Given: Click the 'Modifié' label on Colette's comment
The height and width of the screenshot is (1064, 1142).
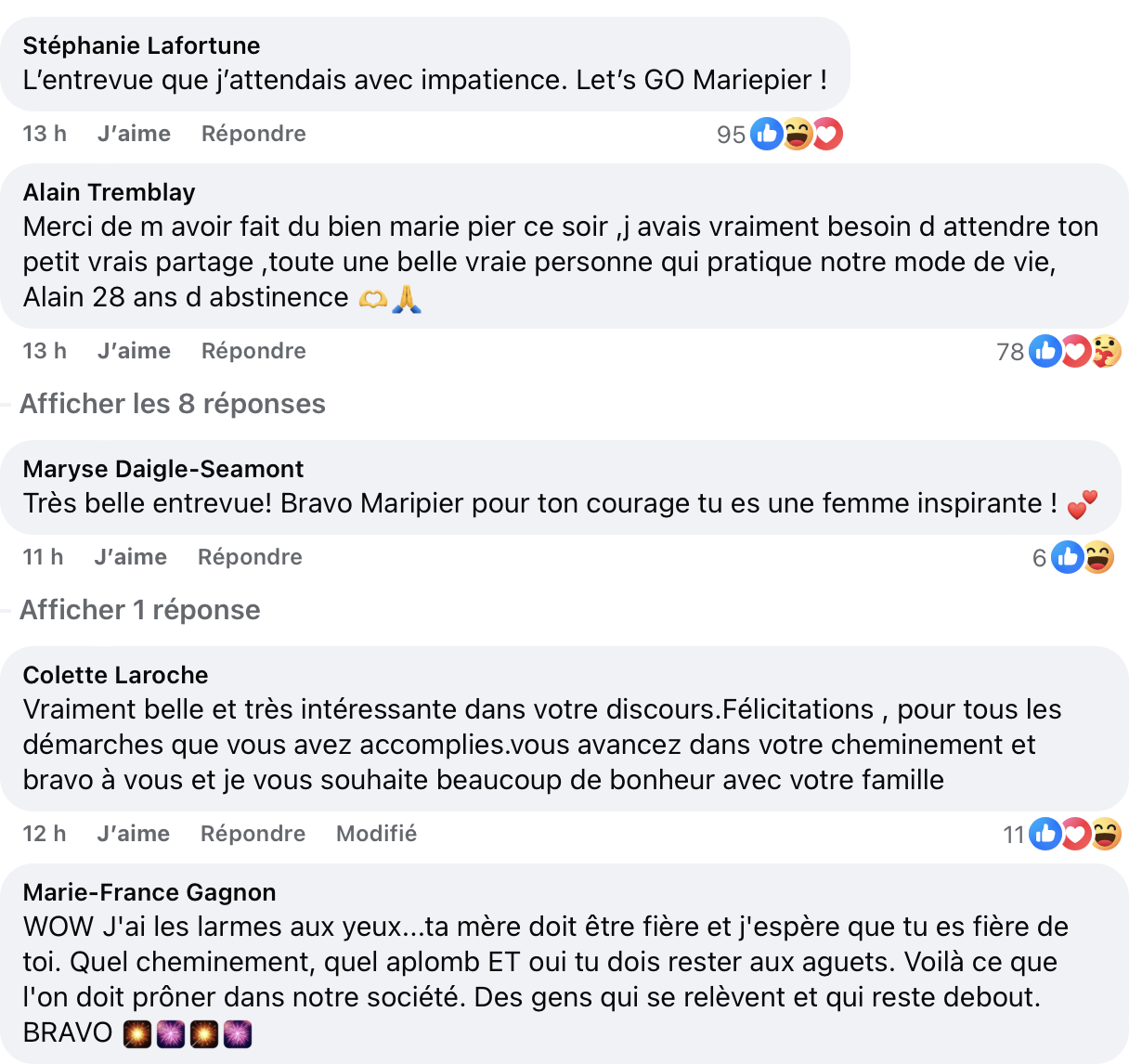Looking at the screenshot, I should (x=376, y=833).
